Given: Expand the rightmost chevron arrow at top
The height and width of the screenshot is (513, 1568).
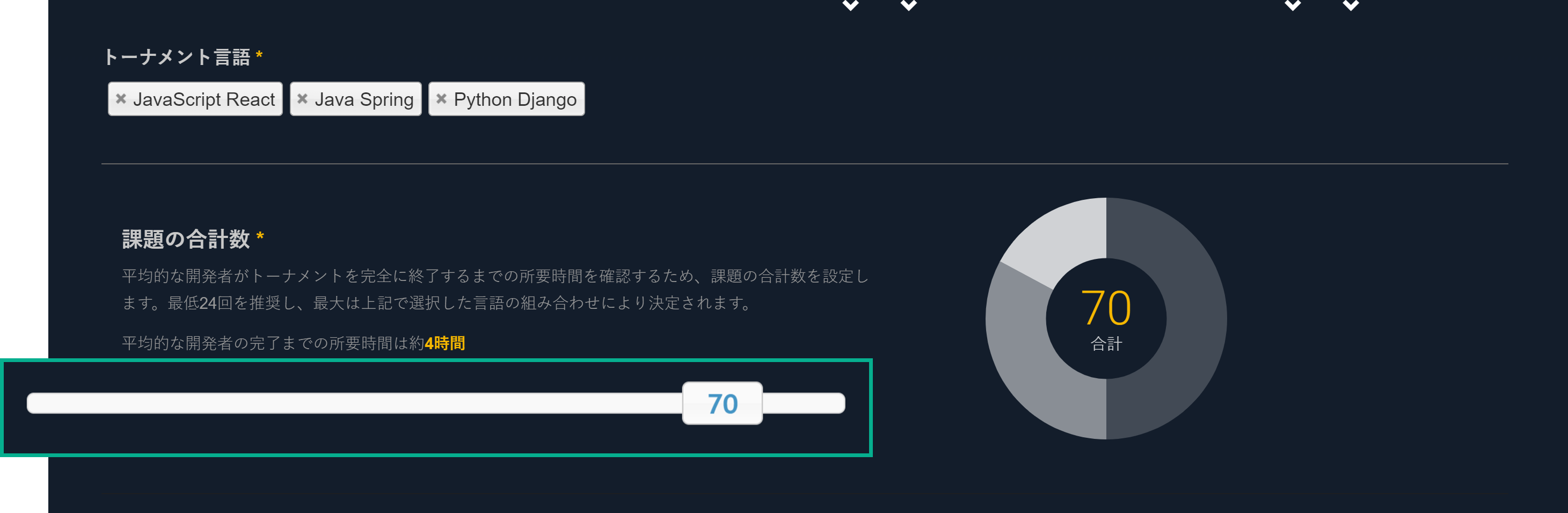Looking at the screenshot, I should pos(1351,5).
